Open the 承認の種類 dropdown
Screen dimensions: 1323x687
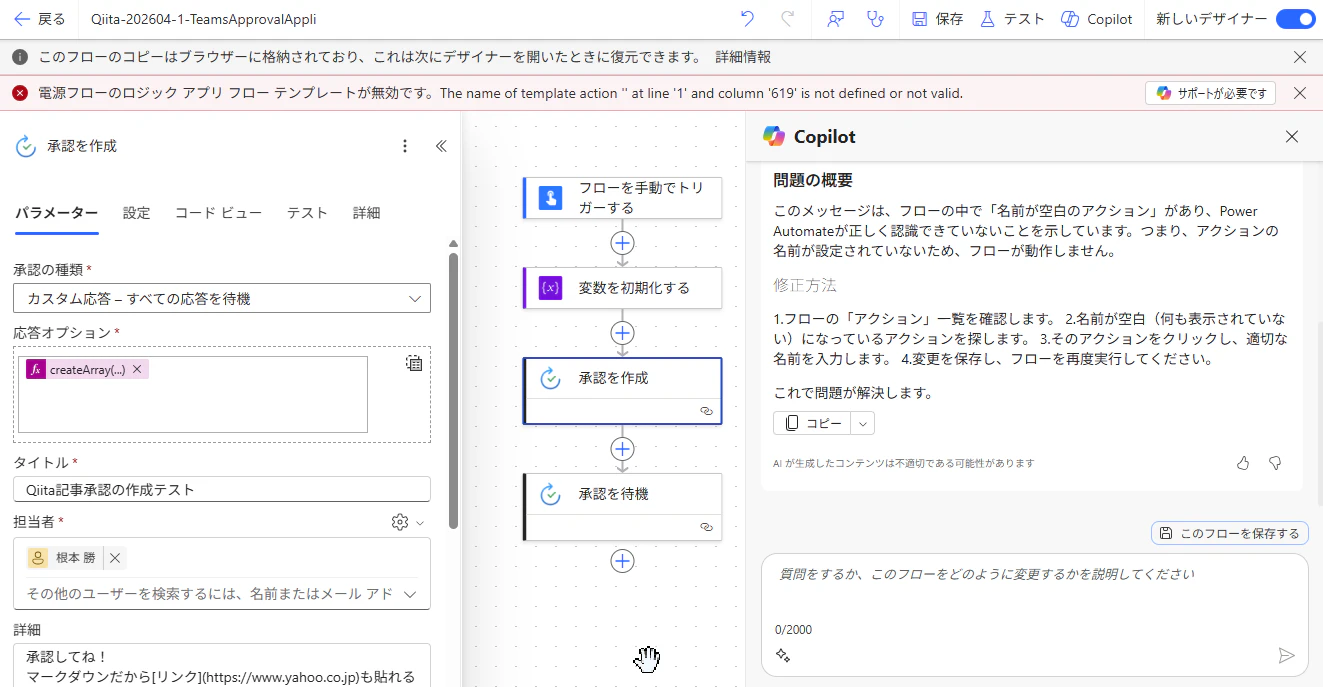222,298
